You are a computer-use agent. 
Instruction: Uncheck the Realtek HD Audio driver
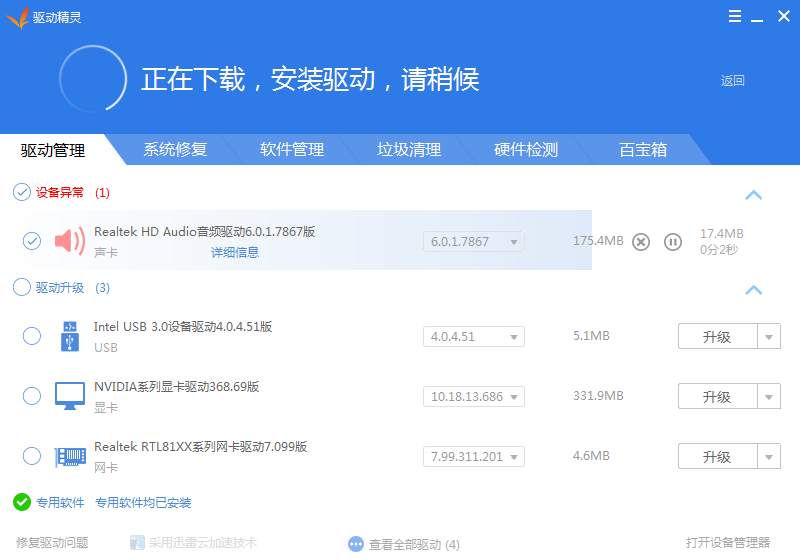point(32,241)
